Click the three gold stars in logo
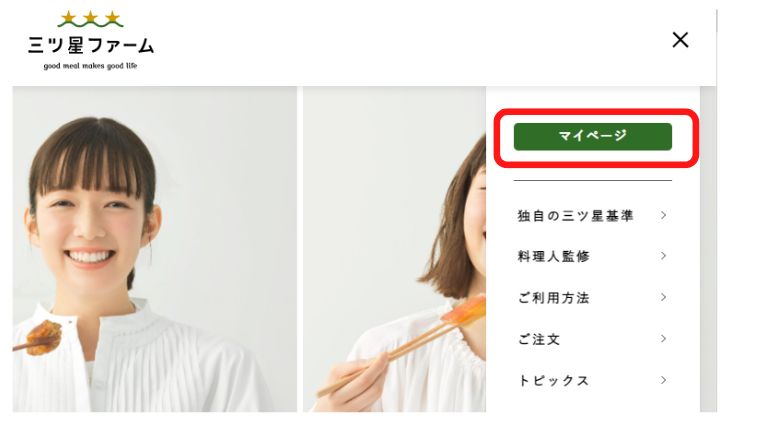Image resolution: width=760 pixels, height=428 pixels. (90, 19)
